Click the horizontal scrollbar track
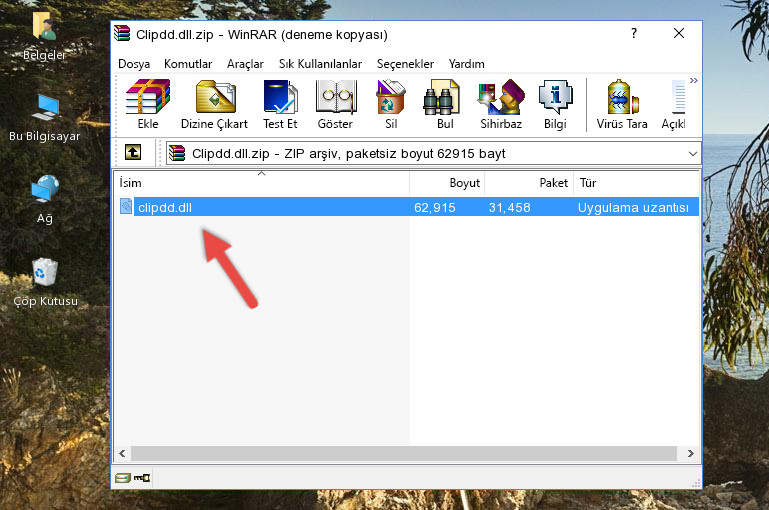The width and height of the screenshot is (769, 510). pos(404,454)
